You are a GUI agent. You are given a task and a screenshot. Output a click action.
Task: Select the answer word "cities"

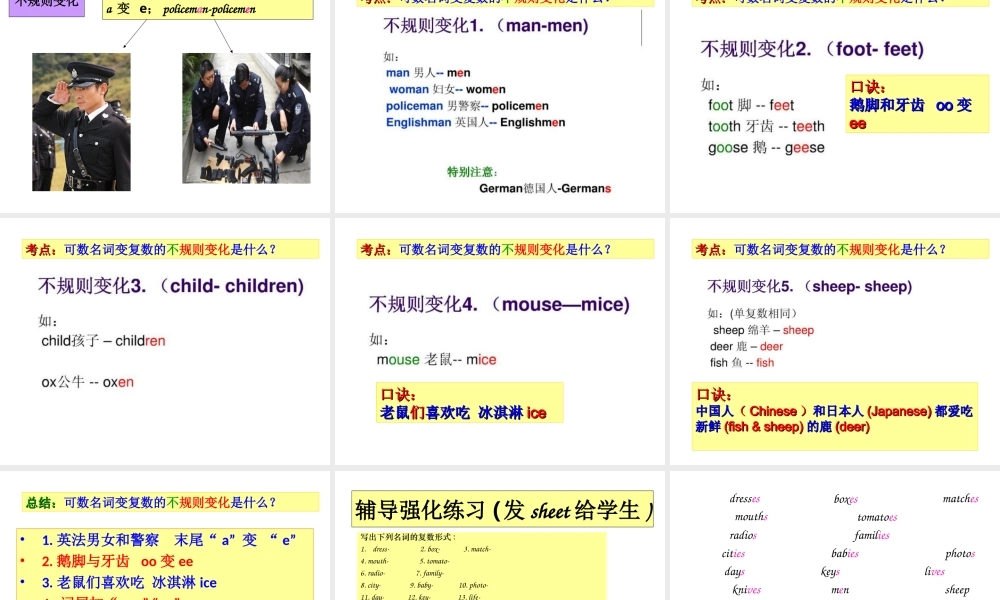(x=733, y=553)
